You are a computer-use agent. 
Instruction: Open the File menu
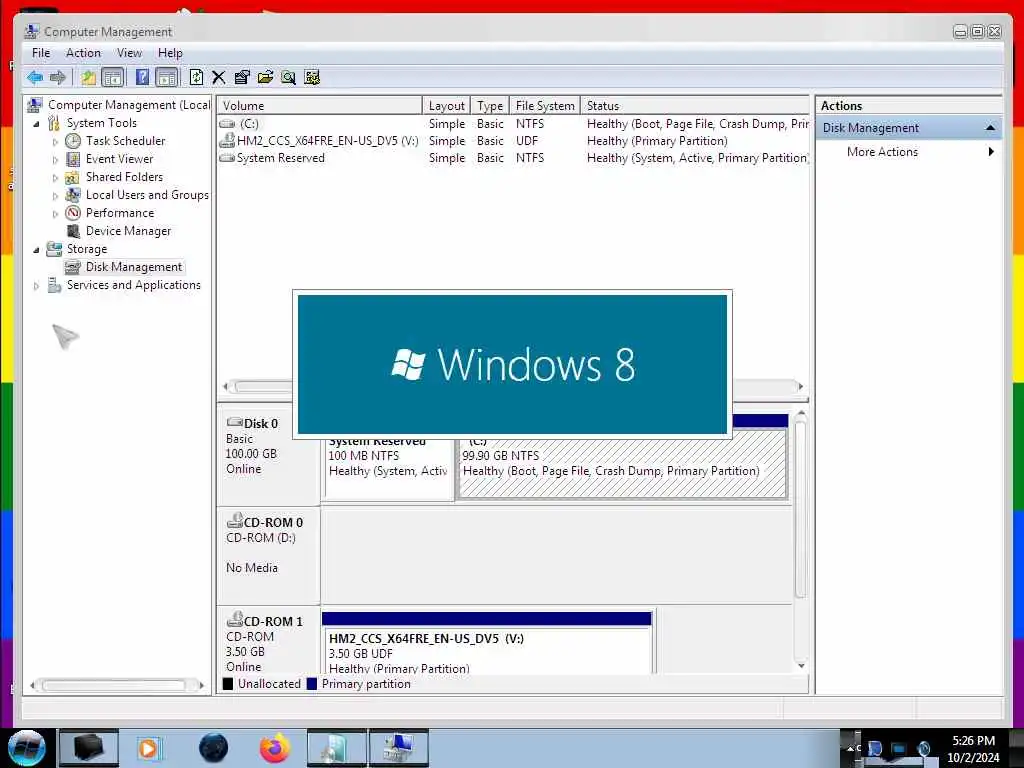(x=40, y=53)
